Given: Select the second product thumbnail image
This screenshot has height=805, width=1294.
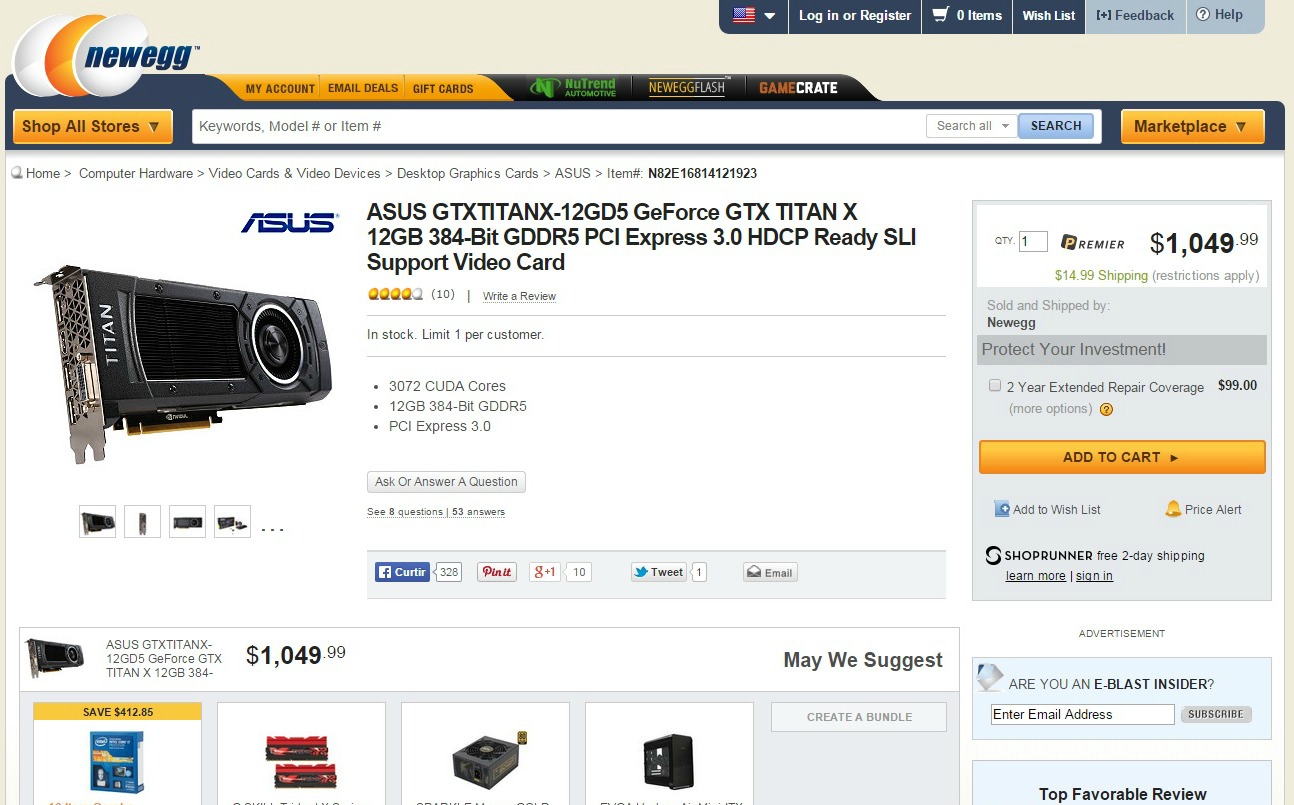Looking at the screenshot, I should pos(142,521).
